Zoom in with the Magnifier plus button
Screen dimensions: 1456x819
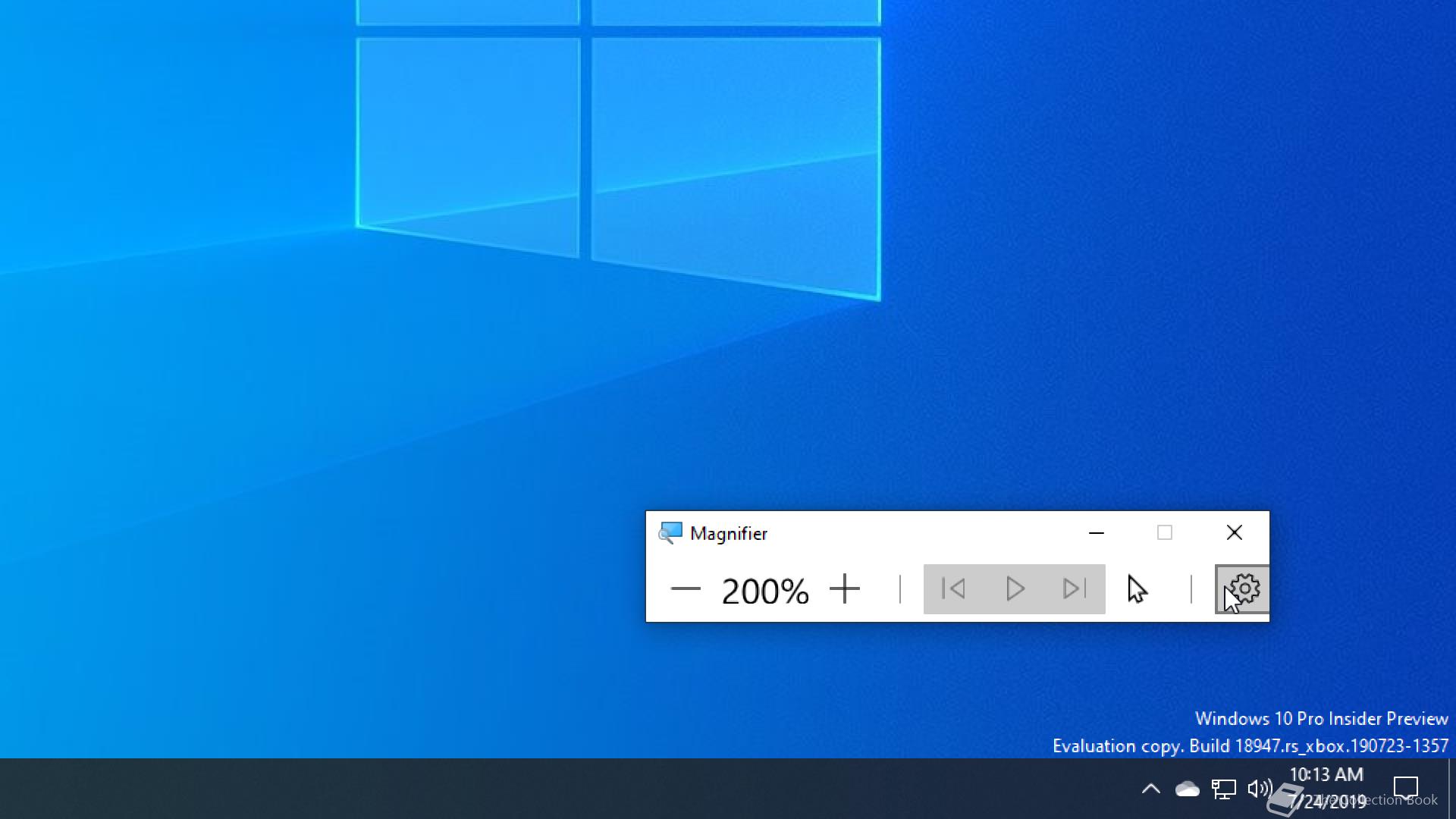(x=844, y=589)
